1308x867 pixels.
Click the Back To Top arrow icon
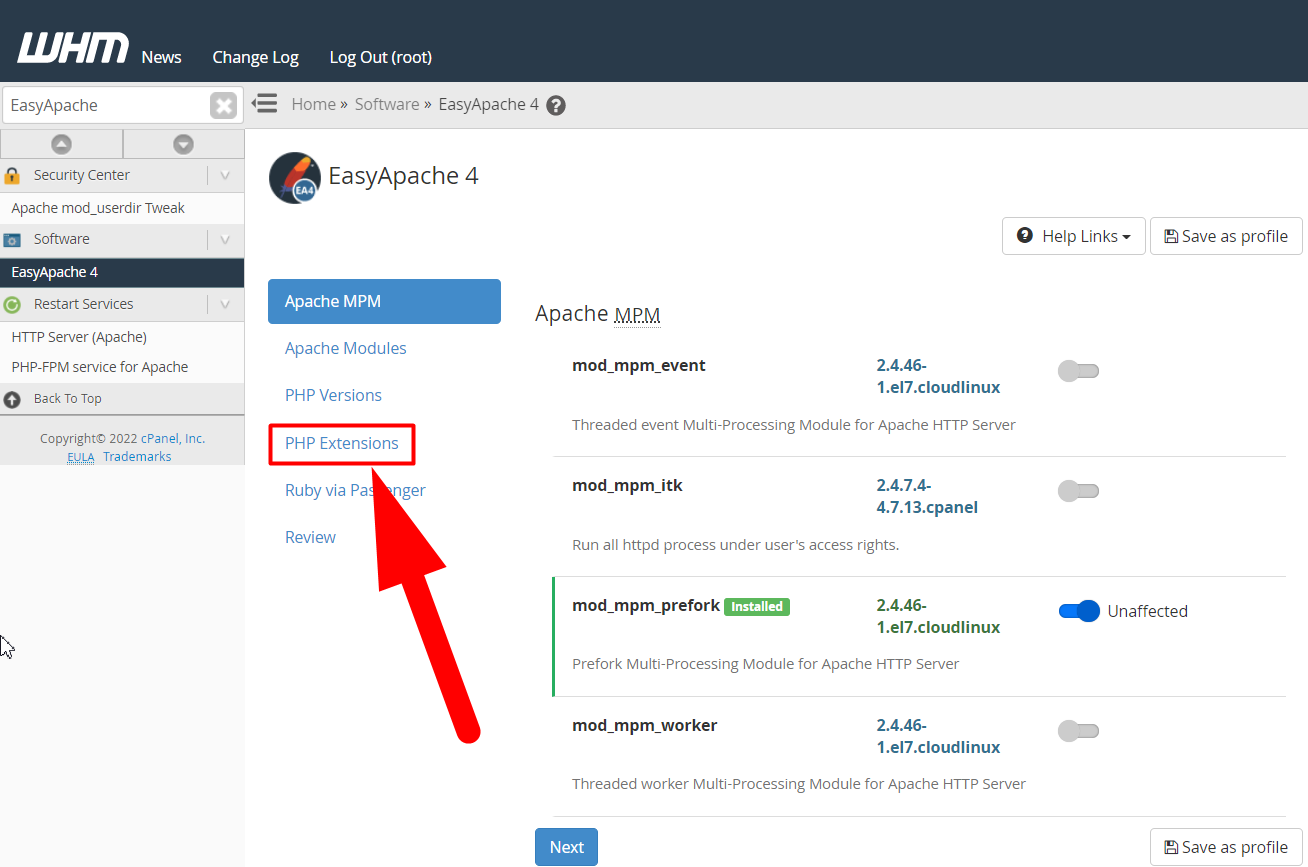tap(12, 399)
